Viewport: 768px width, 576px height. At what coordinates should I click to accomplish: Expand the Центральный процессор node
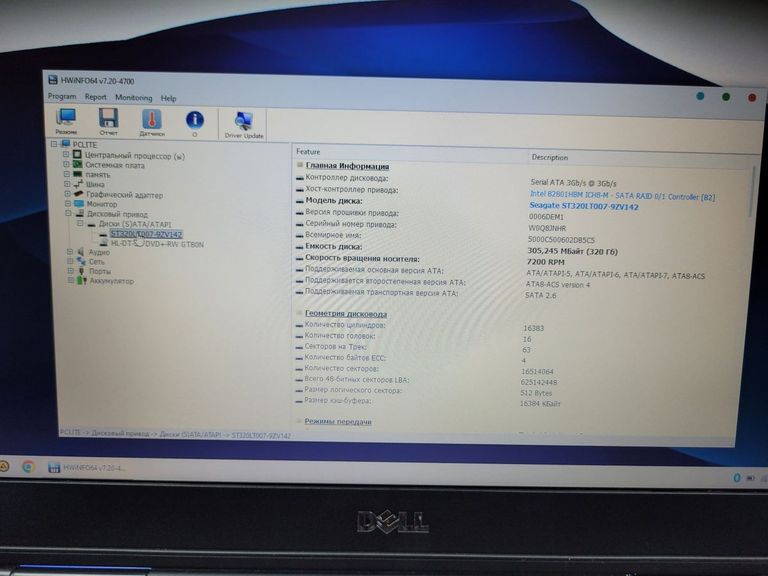pos(66,154)
